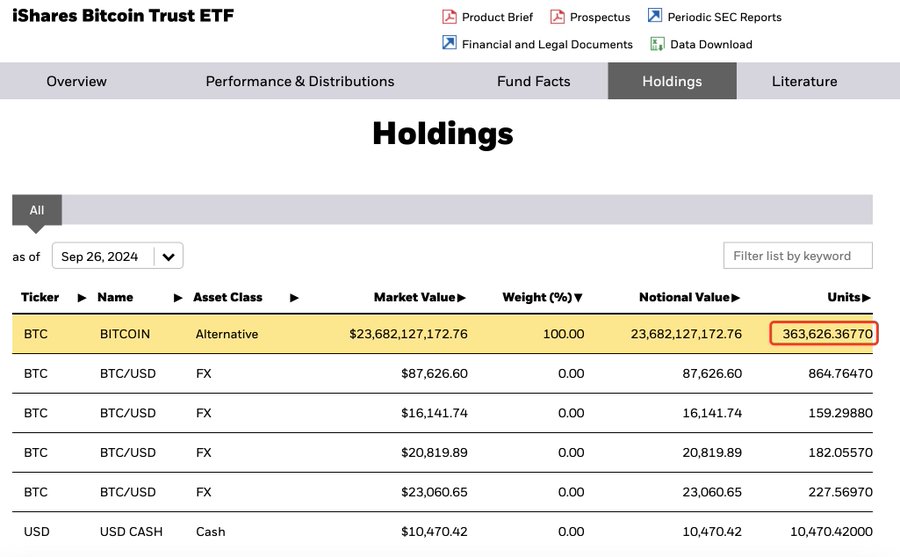This screenshot has height=557, width=900.
Task: Focus the Filter list by keyword field
Action: tap(798, 256)
